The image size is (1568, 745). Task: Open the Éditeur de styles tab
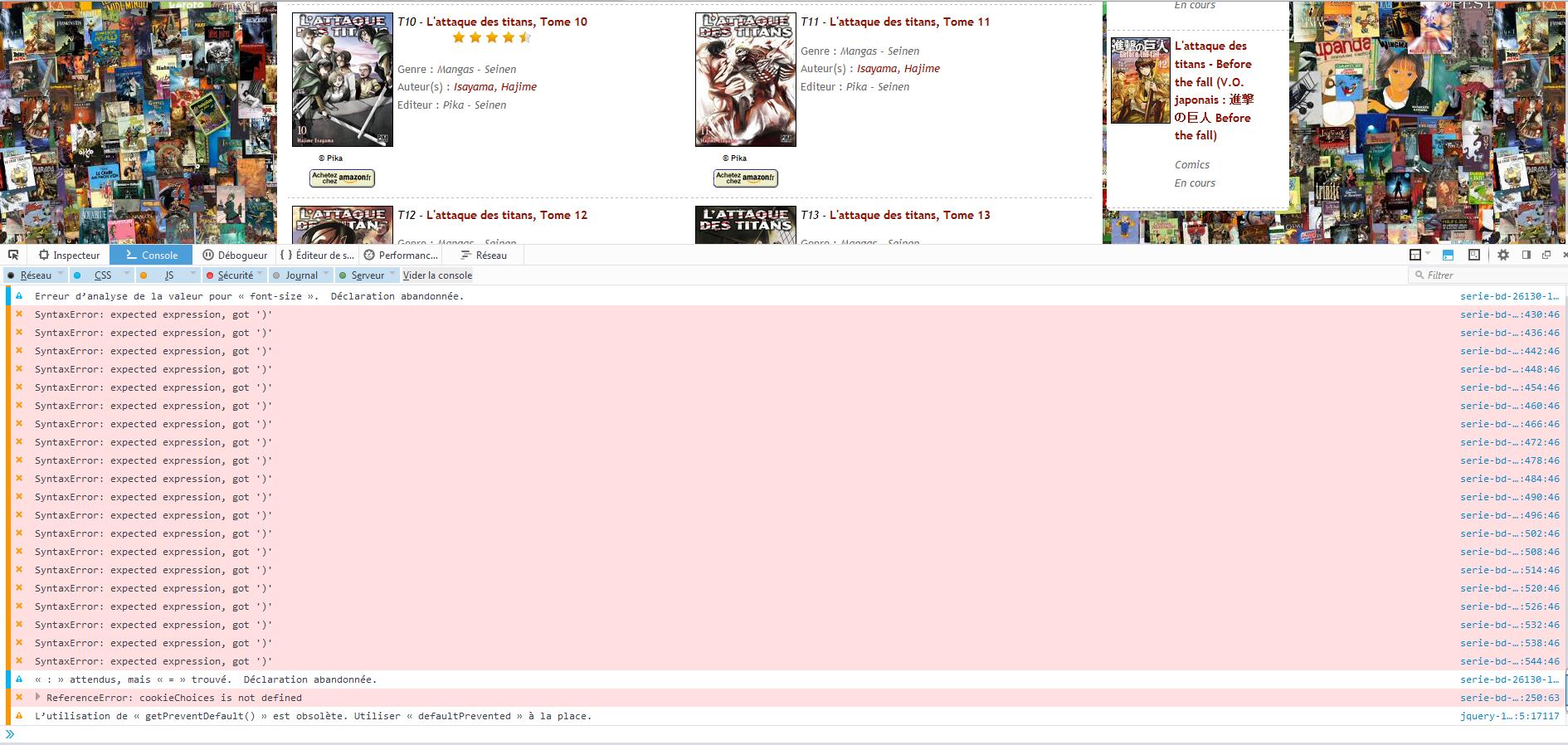317,255
